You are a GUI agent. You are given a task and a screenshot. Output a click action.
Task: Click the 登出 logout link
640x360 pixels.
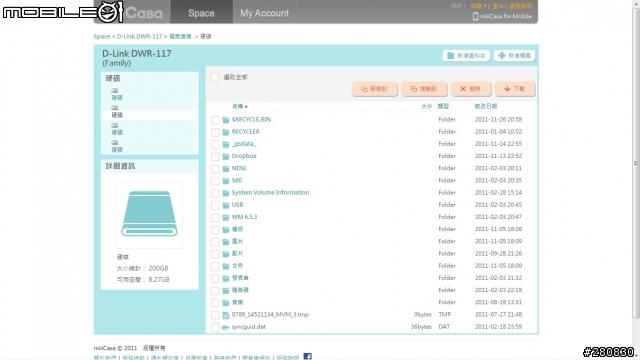click(x=498, y=6)
